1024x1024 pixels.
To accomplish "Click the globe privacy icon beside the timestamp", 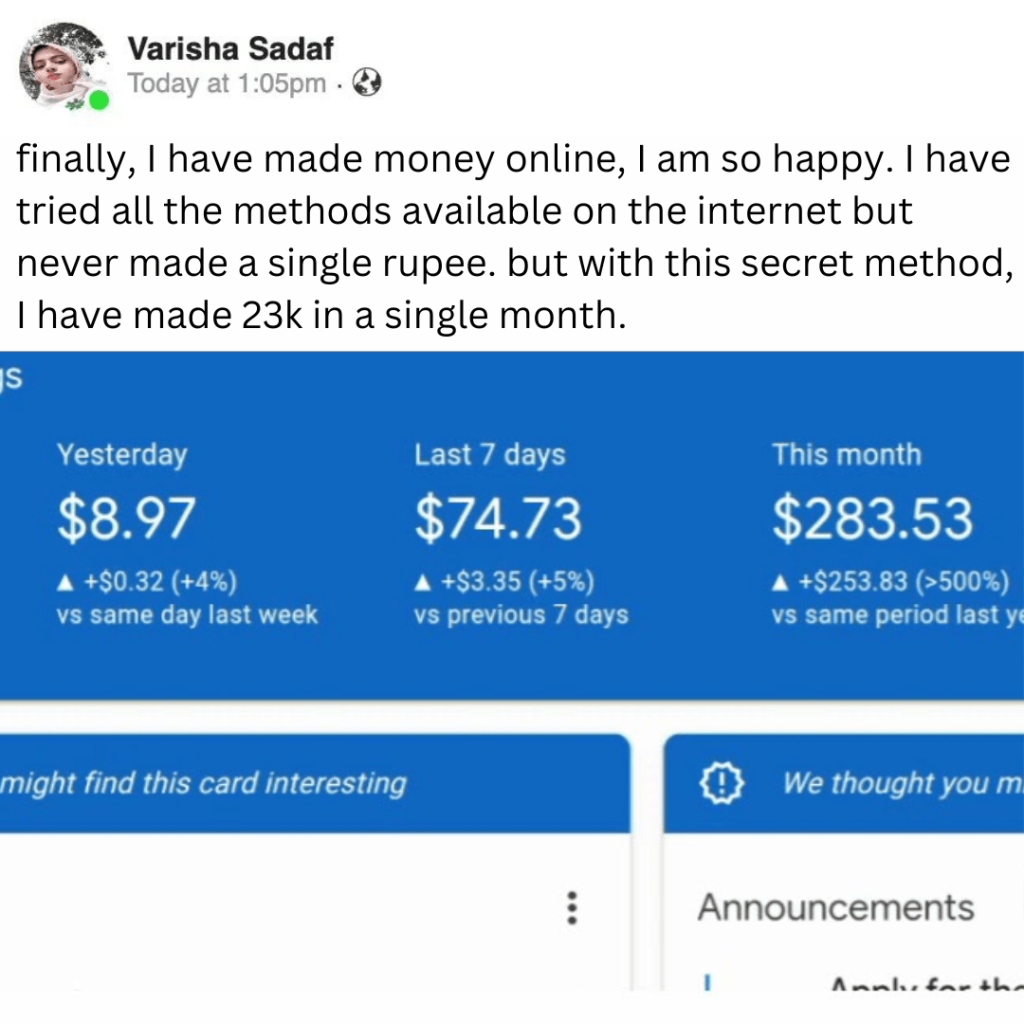I will [368, 84].
